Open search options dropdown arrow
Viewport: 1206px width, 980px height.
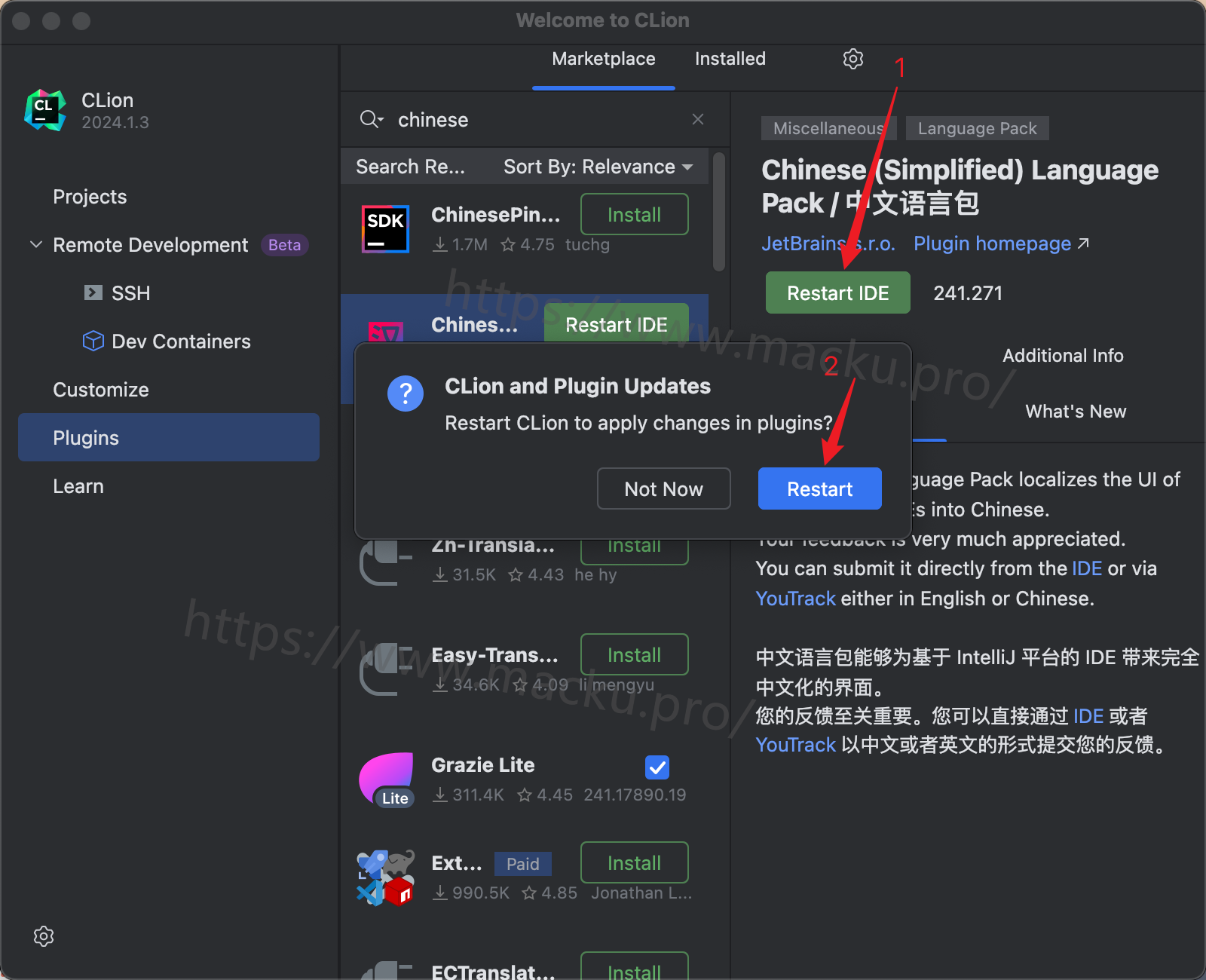click(x=381, y=120)
